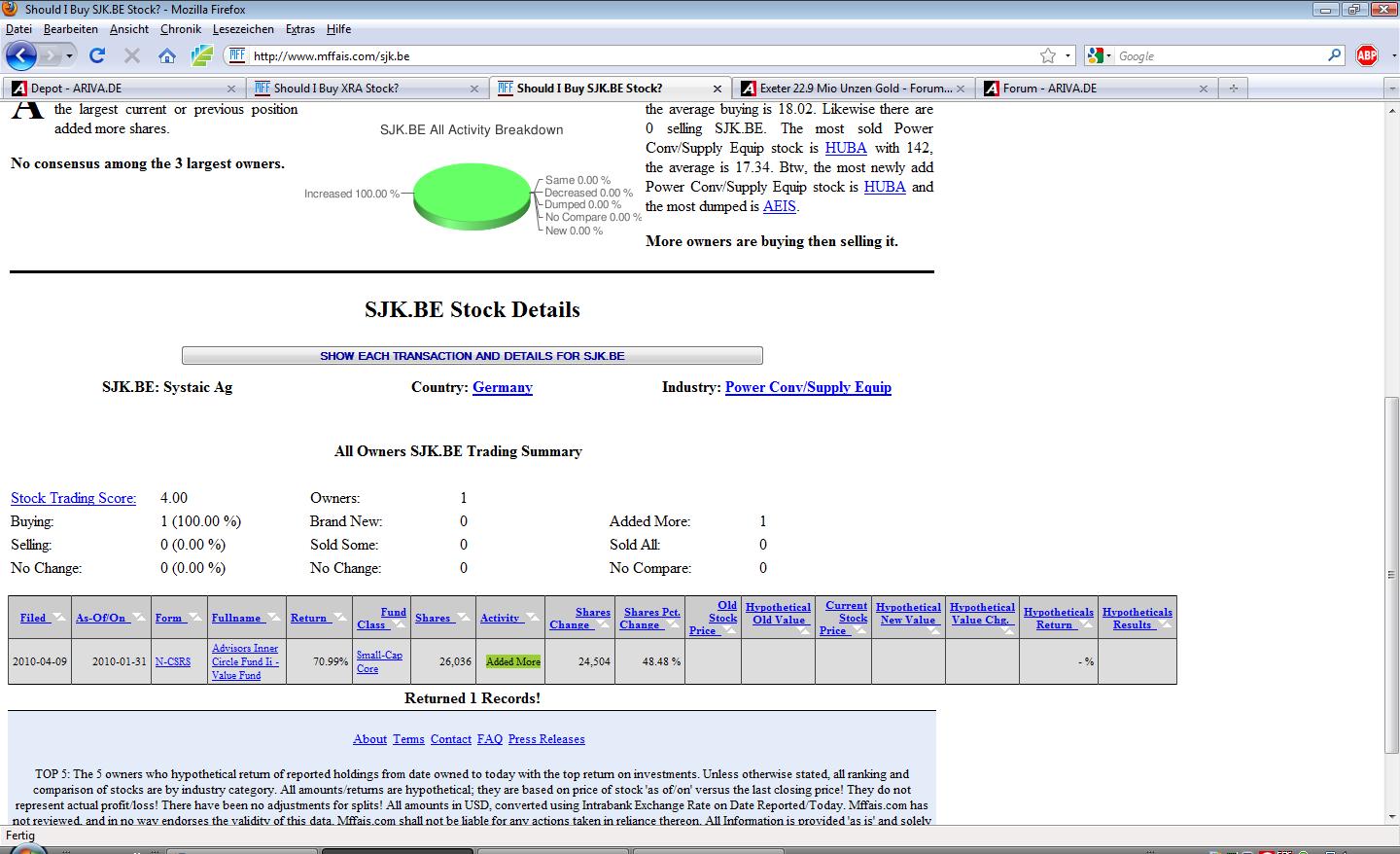Open the back/forward history dropdown arrow
Screen dimensions: 1400x854
pos(69,55)
